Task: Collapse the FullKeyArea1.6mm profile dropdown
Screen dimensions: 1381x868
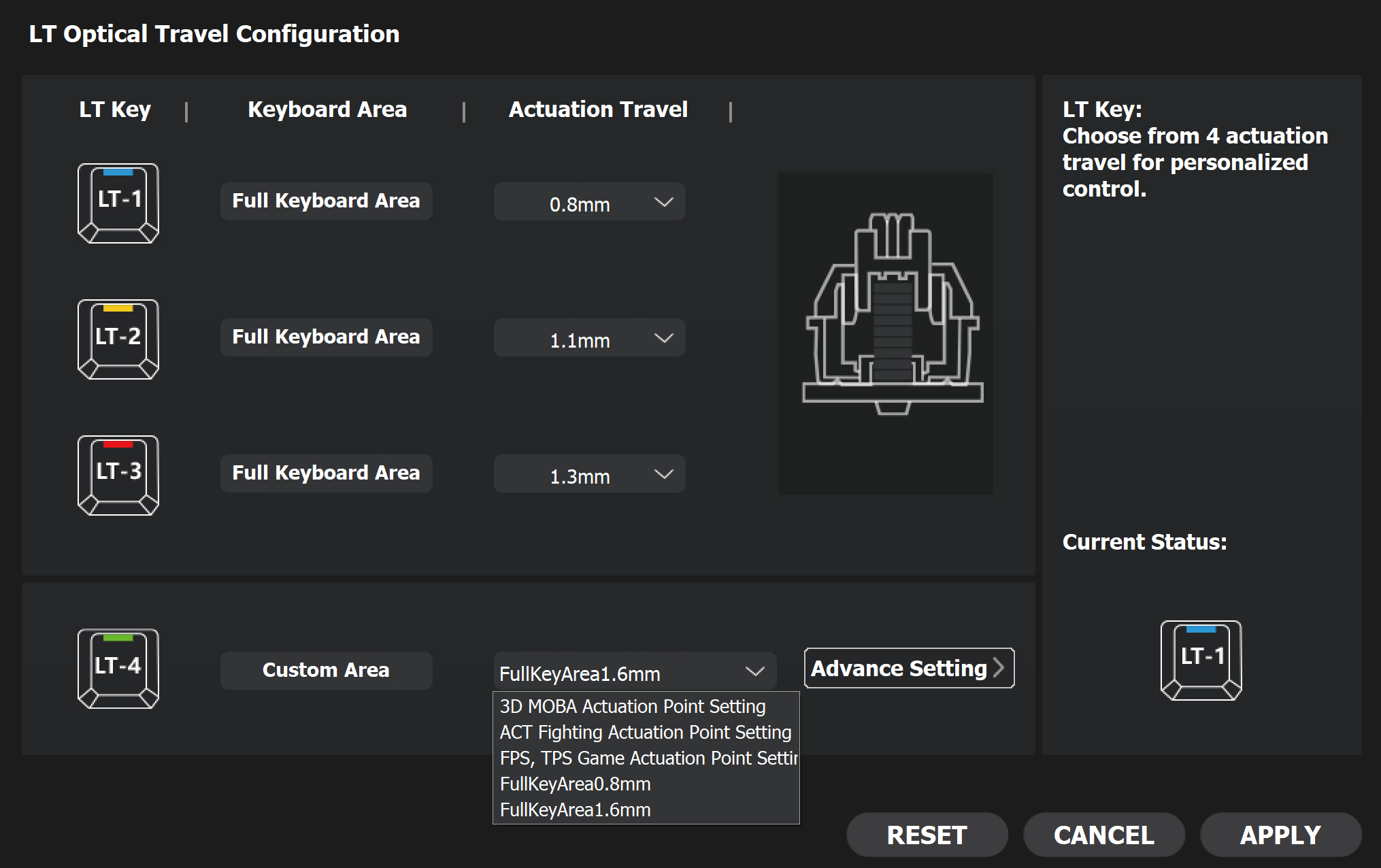Action: coord(634,672)
